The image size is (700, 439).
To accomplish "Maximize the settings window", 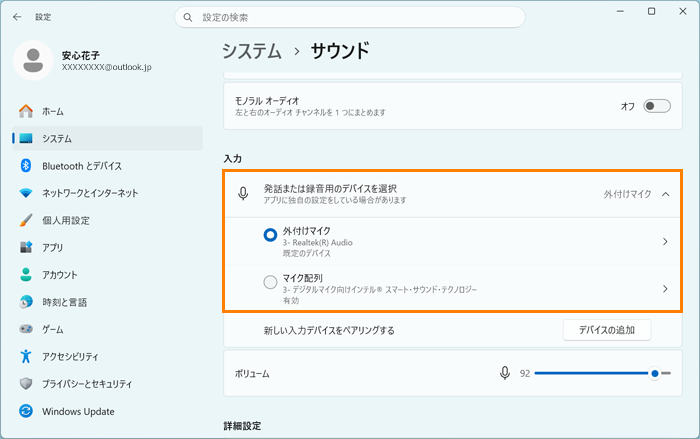I will [651, 11].
